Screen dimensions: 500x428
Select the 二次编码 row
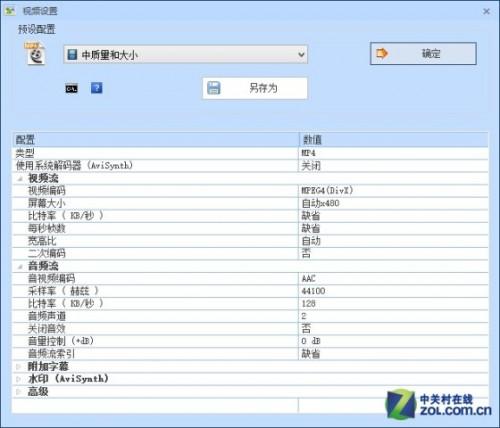pos(250,254)
